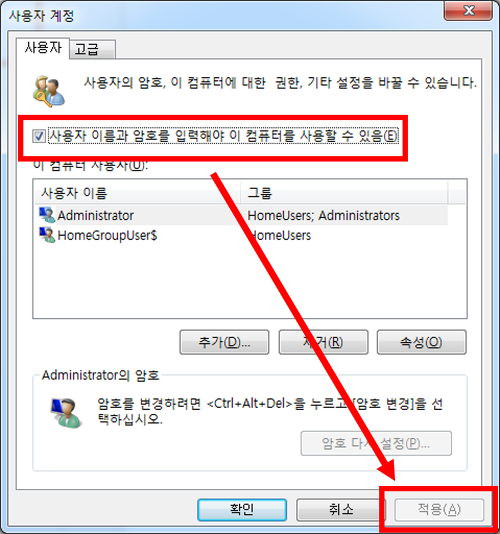Select the Administrator user name row

241,215
